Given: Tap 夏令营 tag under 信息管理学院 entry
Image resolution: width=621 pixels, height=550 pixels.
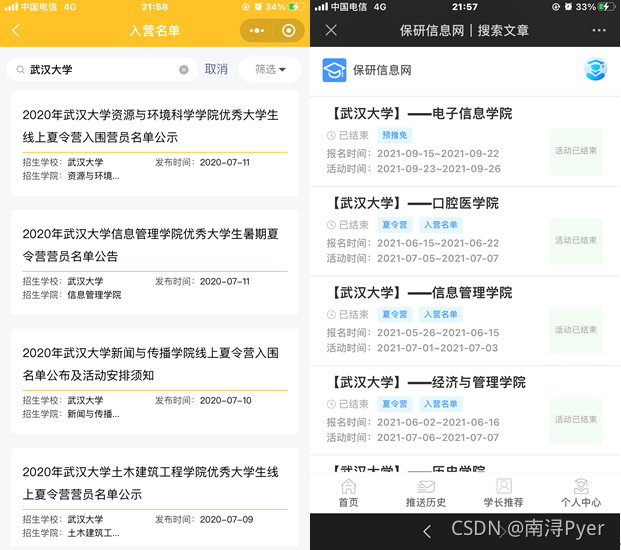Looking at the screenshot, I should pyautogui.click(x=394, y=314).
